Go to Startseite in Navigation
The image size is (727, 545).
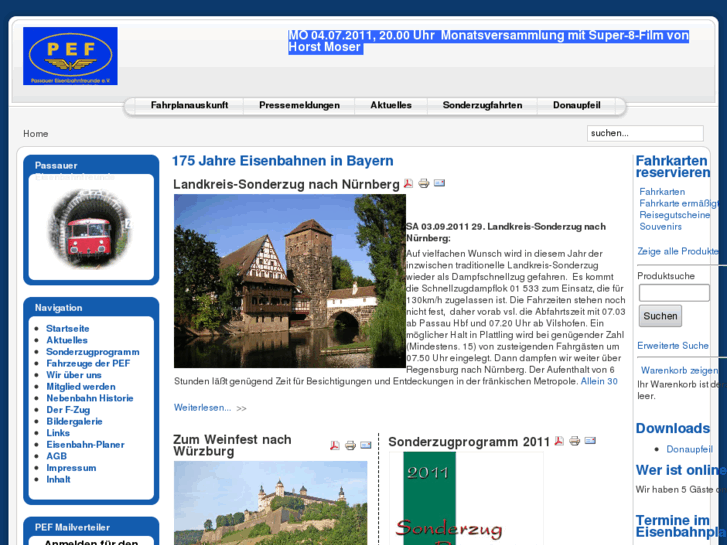(68, 328)
